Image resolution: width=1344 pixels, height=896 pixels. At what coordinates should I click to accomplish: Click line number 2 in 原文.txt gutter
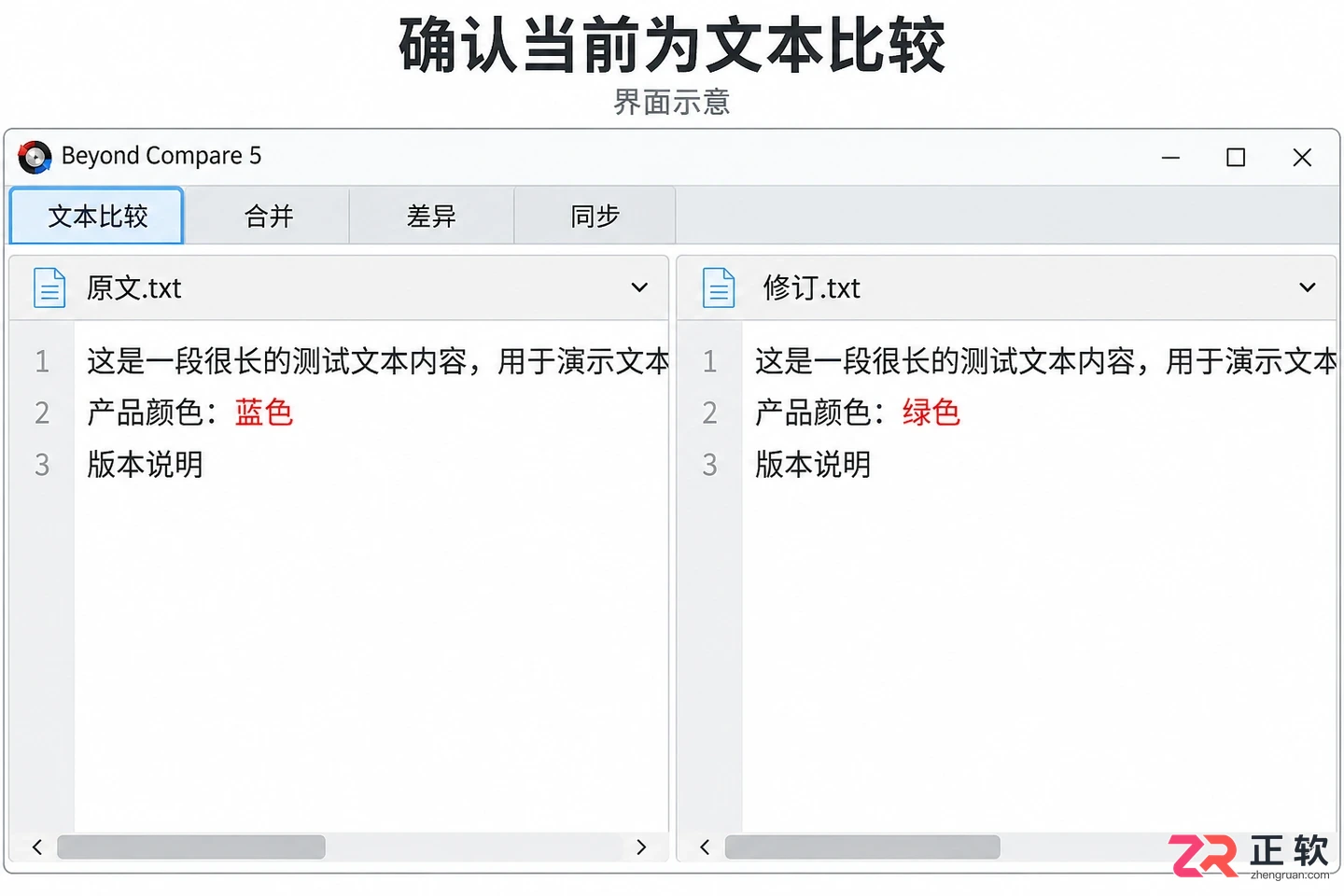click(42, 413)
